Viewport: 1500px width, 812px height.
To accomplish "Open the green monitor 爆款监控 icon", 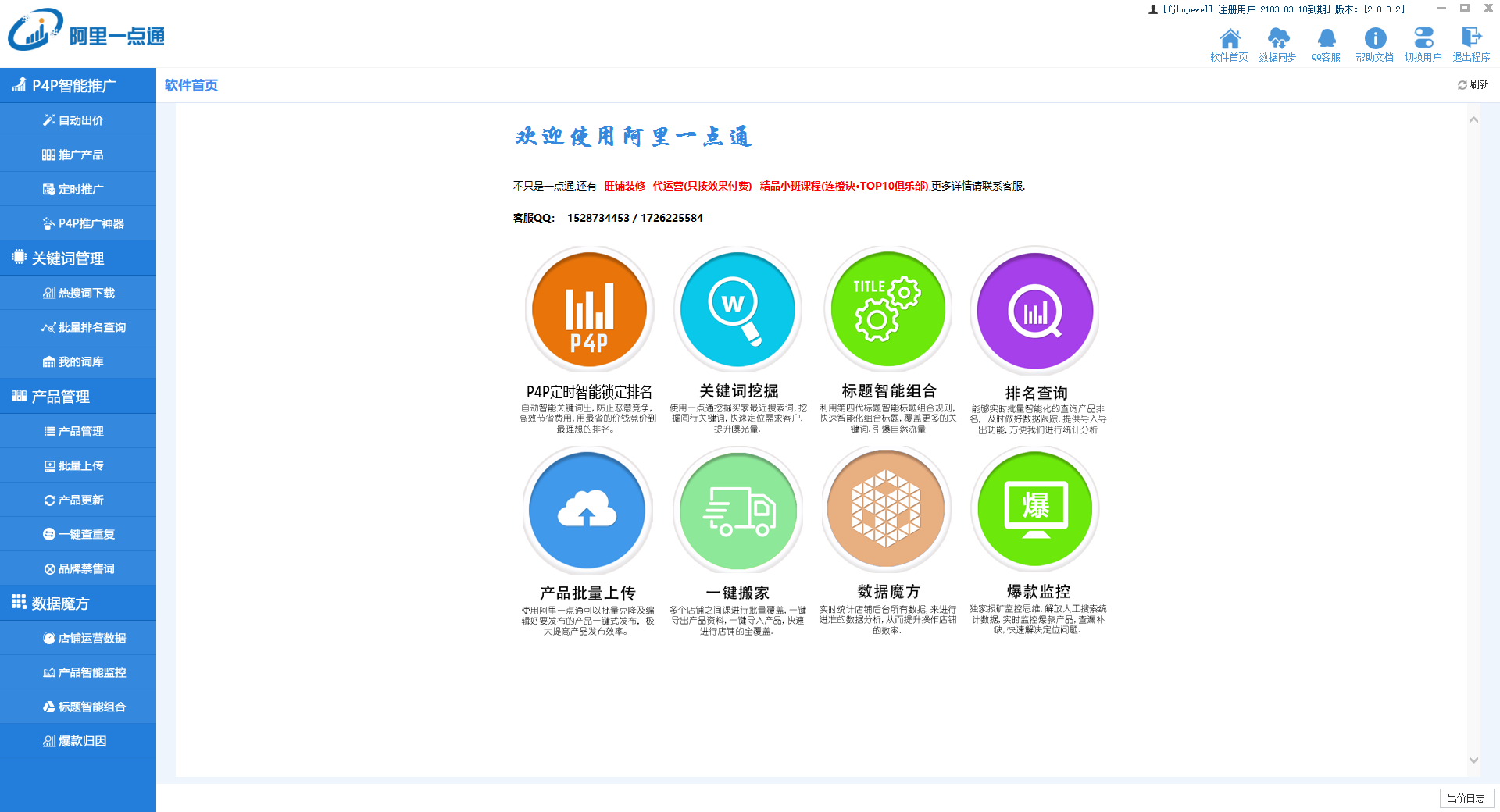I will point(1035,509).
